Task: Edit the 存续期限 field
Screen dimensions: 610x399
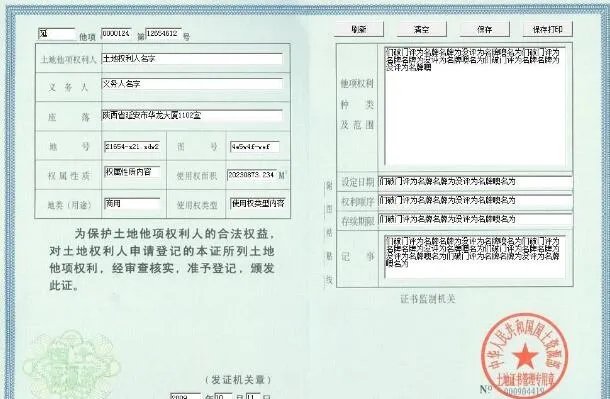Action: coord(475,219)
